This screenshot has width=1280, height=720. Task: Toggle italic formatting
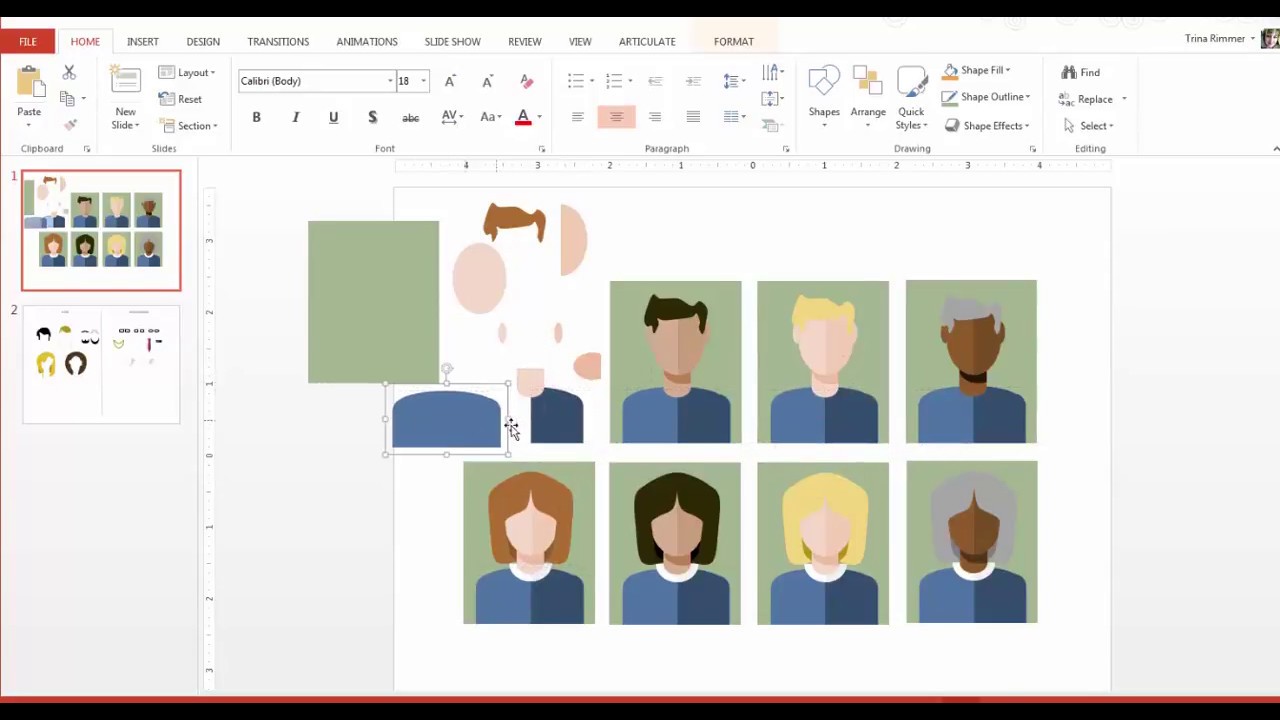coord(295,117)
